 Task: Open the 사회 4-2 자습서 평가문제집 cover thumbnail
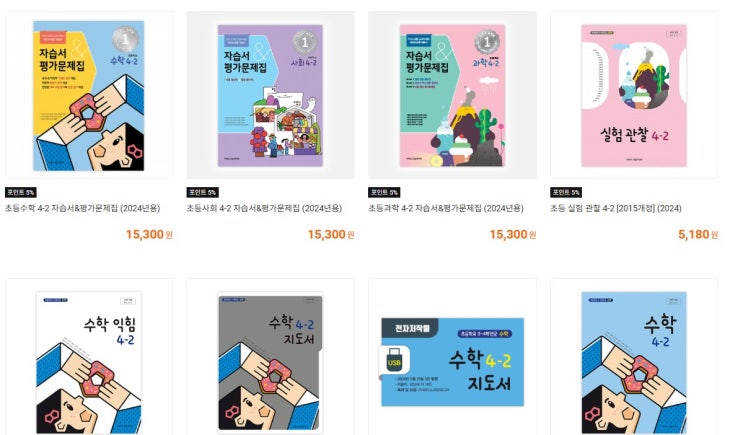(x=270, y=95)
